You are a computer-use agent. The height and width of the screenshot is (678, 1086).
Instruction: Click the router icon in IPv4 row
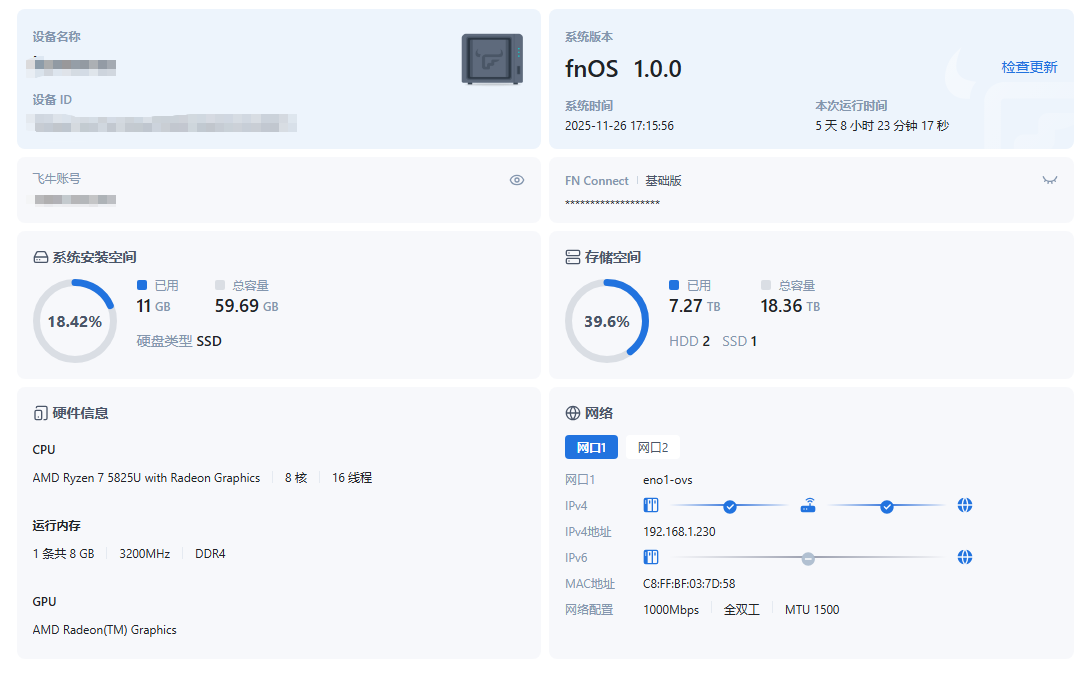point(808,506)
